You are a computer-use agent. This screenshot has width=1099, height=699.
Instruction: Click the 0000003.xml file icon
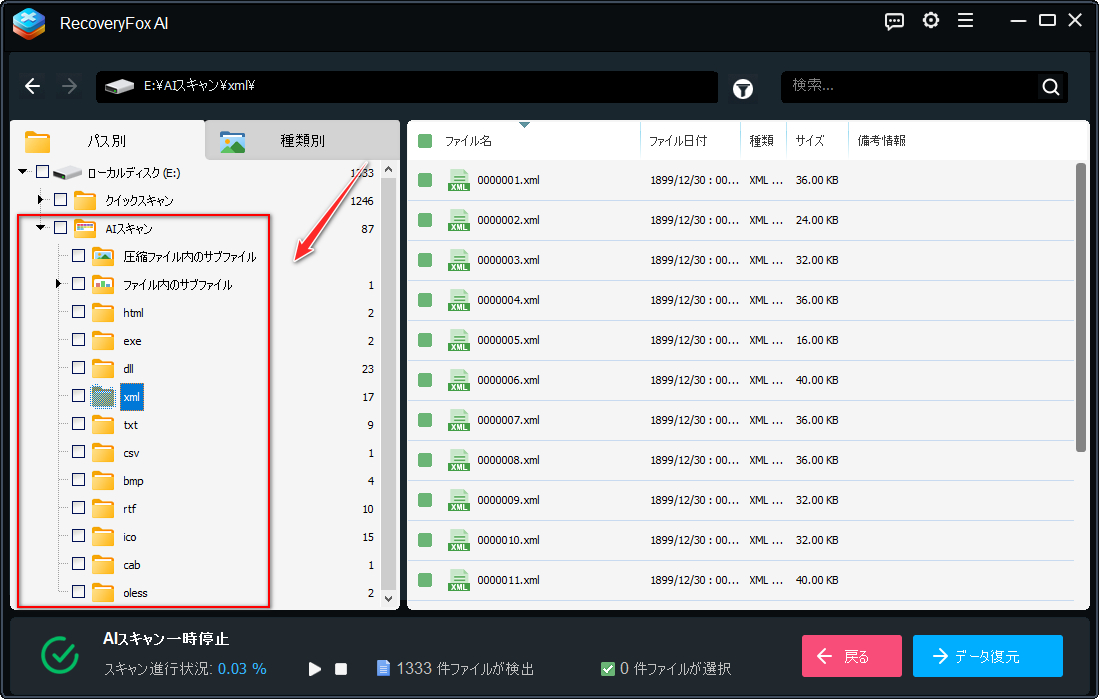tap(459, 260)
